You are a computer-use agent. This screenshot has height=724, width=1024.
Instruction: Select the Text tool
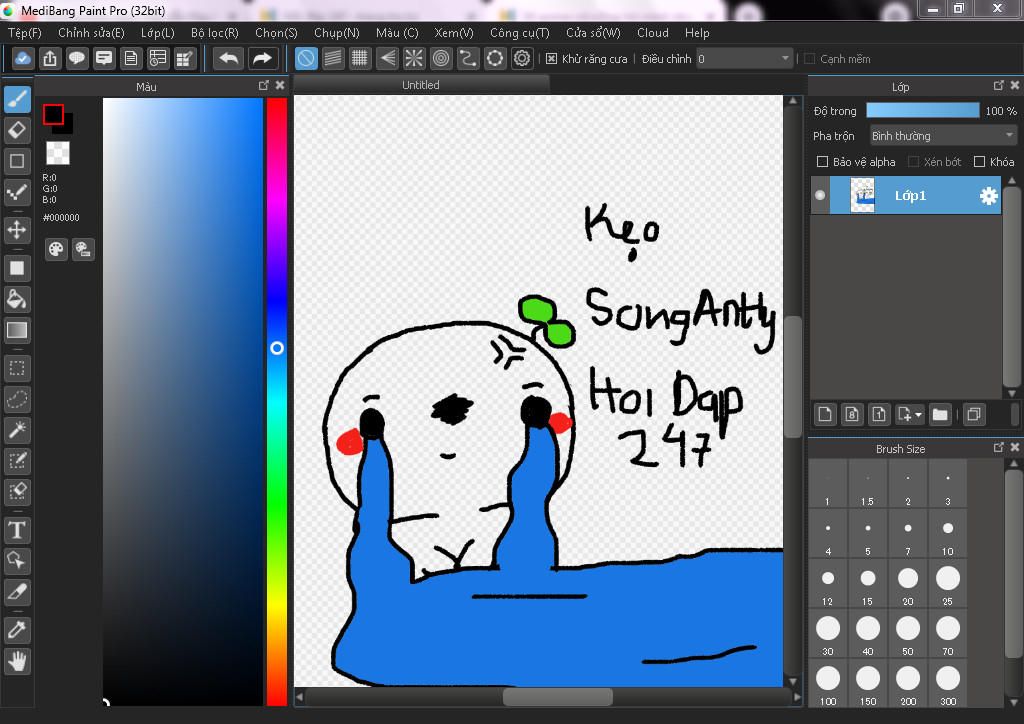click(x=17, y=529)
